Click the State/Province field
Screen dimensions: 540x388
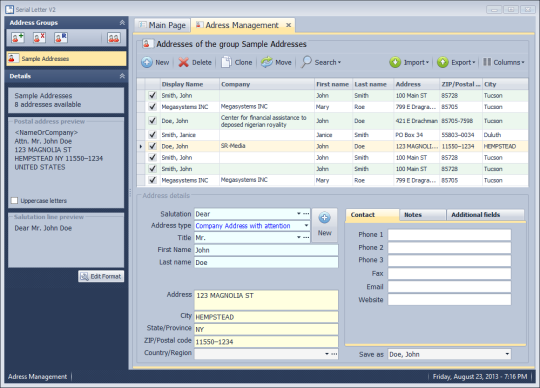266,329
